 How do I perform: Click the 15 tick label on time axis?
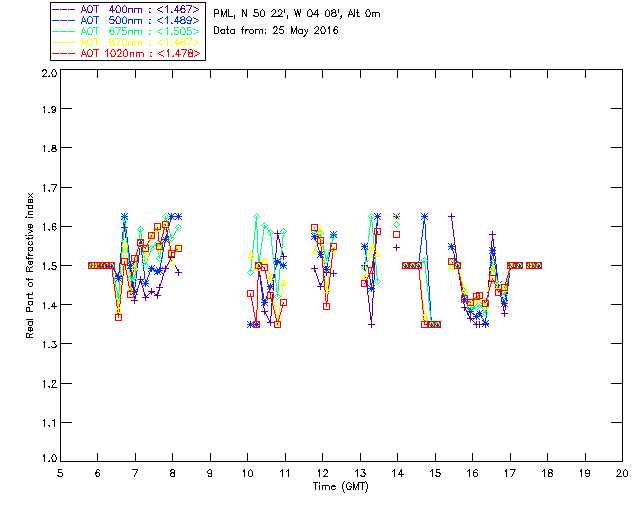(435, 474)
